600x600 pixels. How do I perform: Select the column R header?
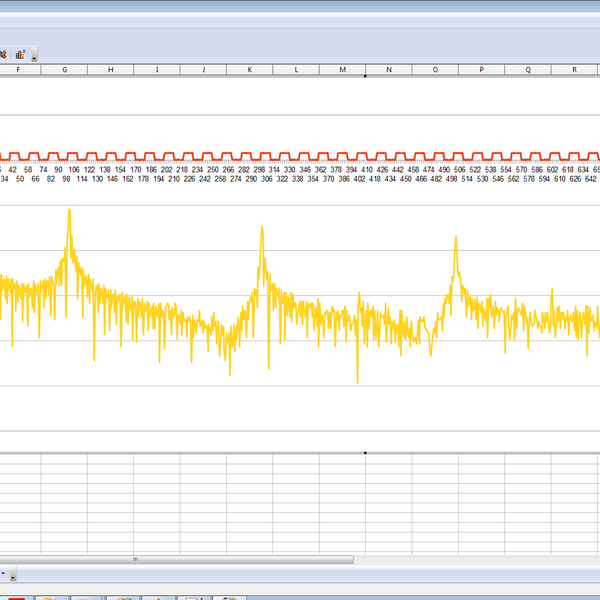574,70
